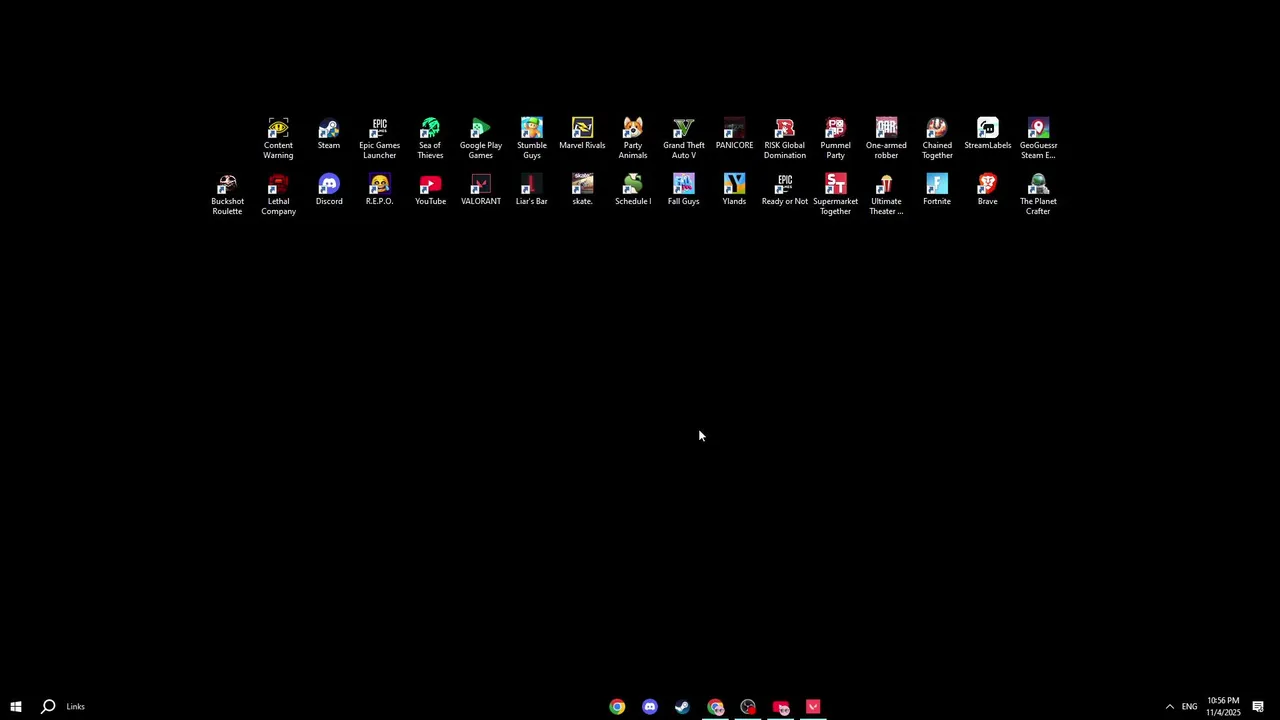Click the GeoGuessr Steam Edition icon
Screen dimensions: 1280x720
click(x=1038, y=138)
